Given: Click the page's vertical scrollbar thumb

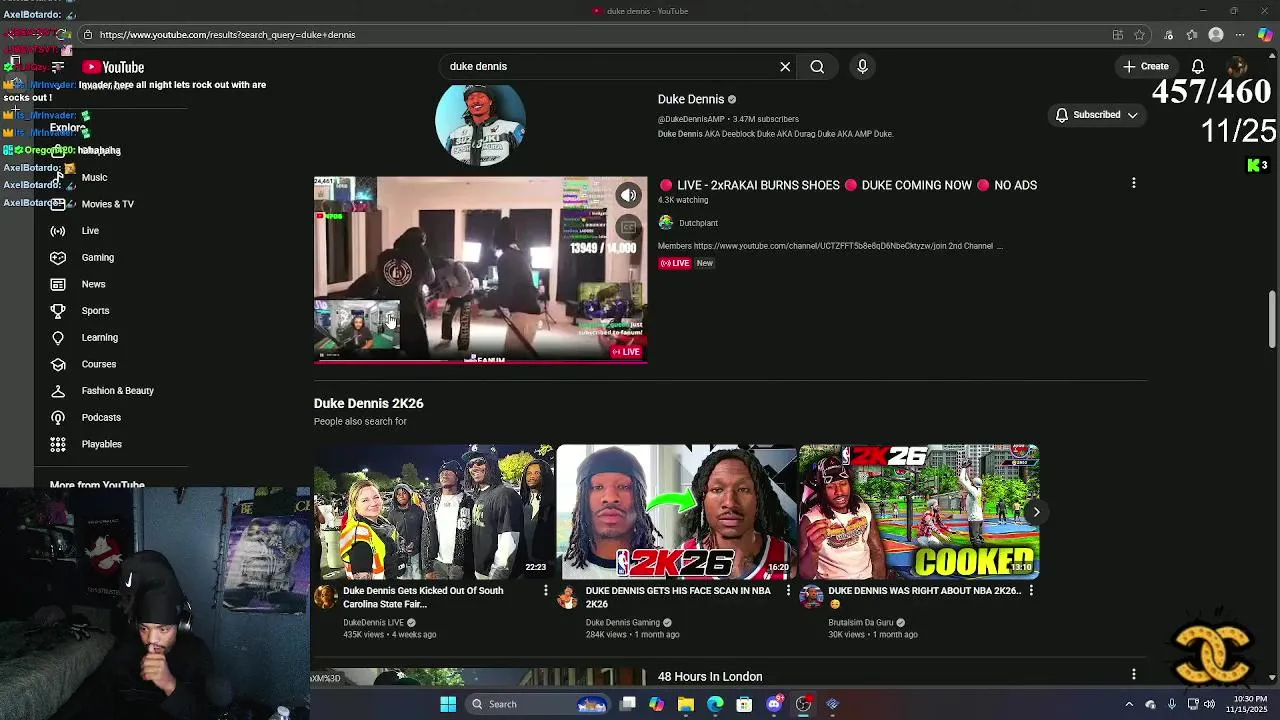Looking at the screenshot, I should 1272,319.
